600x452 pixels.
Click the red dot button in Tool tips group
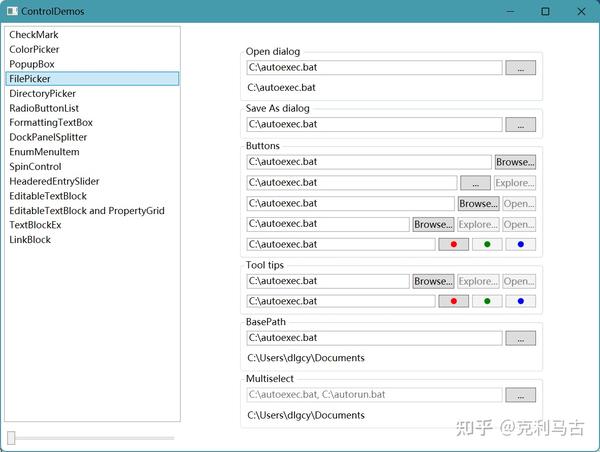[x=453, y=301]
